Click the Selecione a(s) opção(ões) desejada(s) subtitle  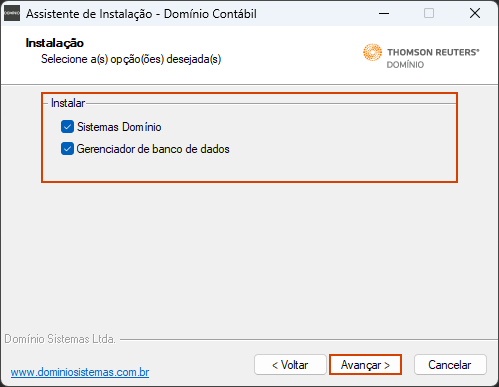(131, 59)
